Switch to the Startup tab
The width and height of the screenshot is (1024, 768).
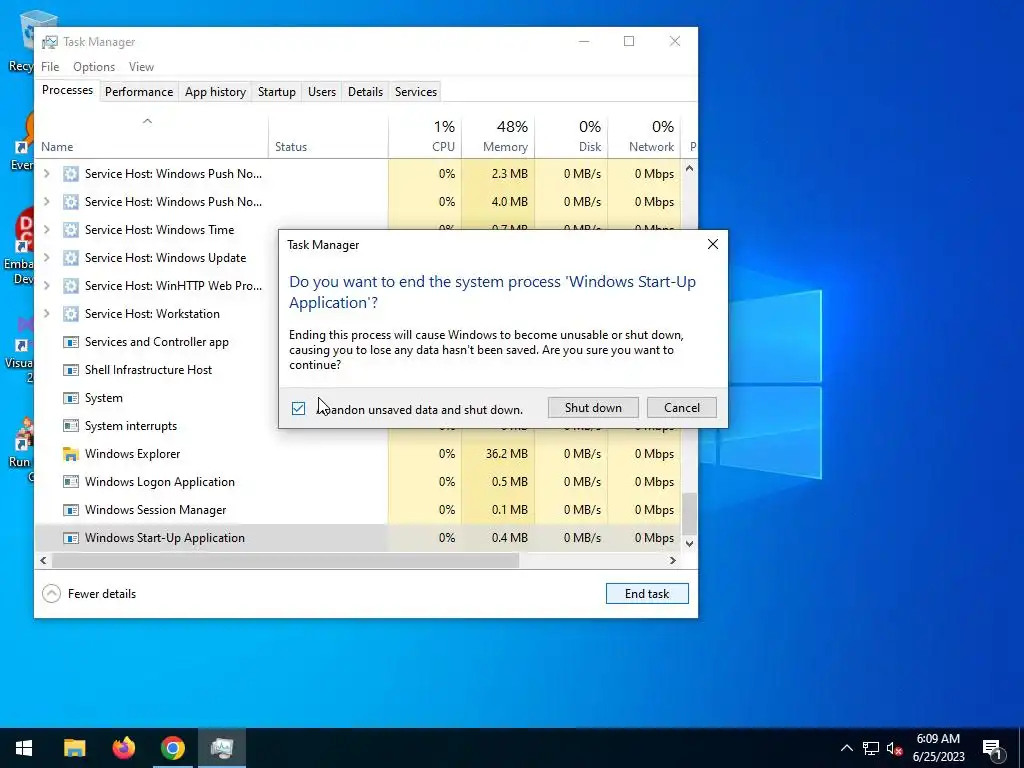tap(277, 91)
